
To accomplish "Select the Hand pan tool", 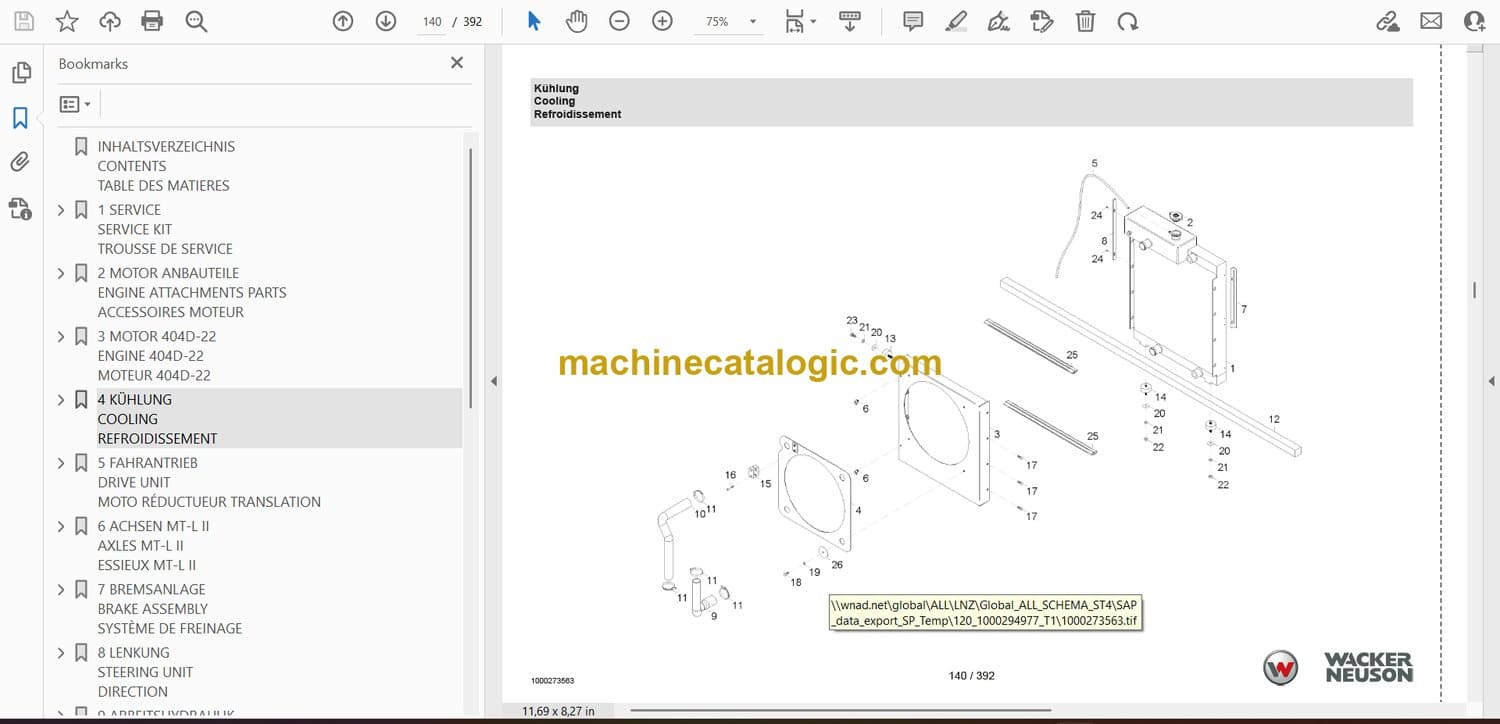I will [576, 21].
